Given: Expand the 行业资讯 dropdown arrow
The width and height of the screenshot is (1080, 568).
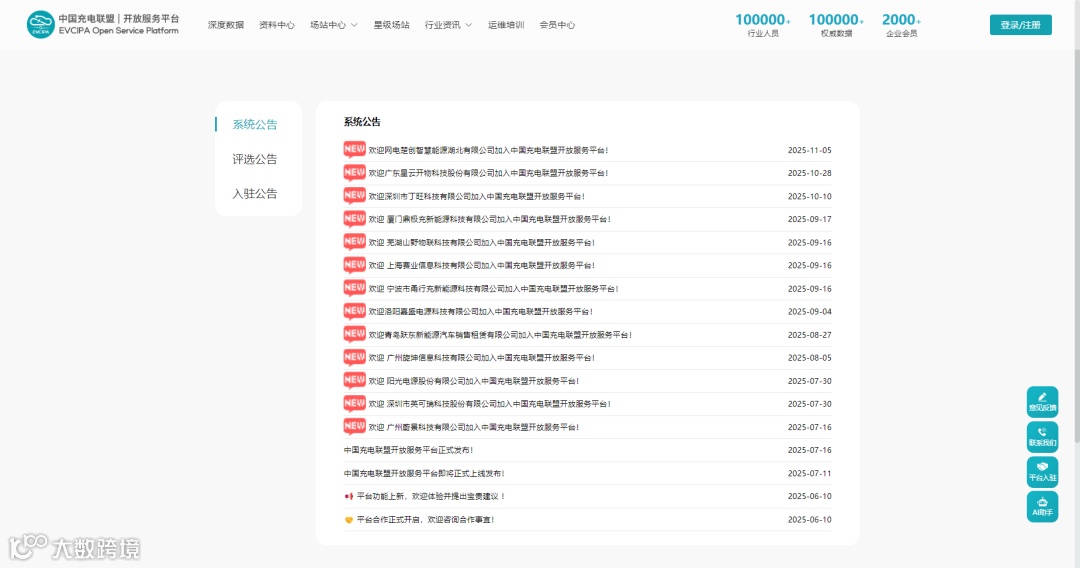Looking at the screenshot, I should pos(468,25).
